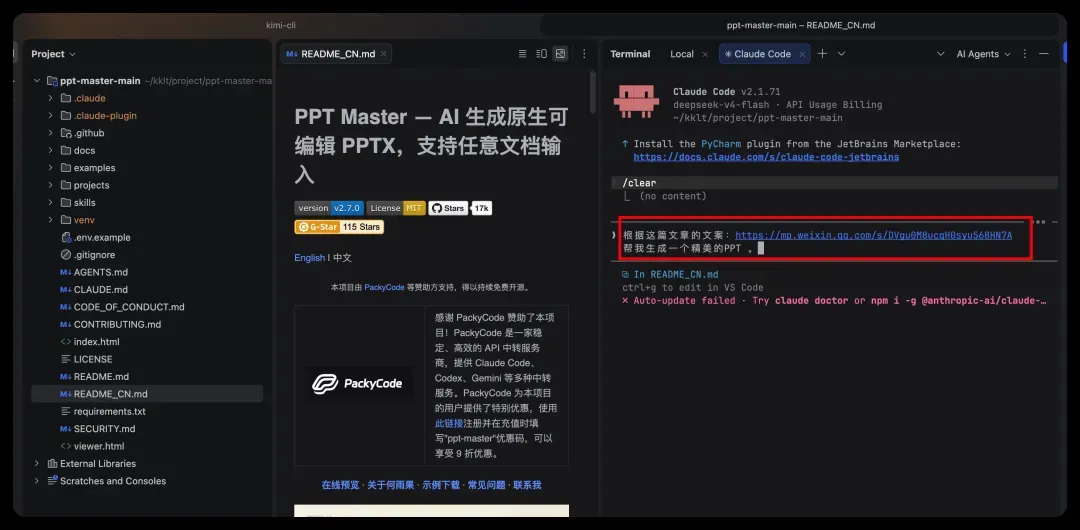Screen dimensions: 1080x530
Task: Select CONTRIBUTING.md file
Action: tap(117, 324)
